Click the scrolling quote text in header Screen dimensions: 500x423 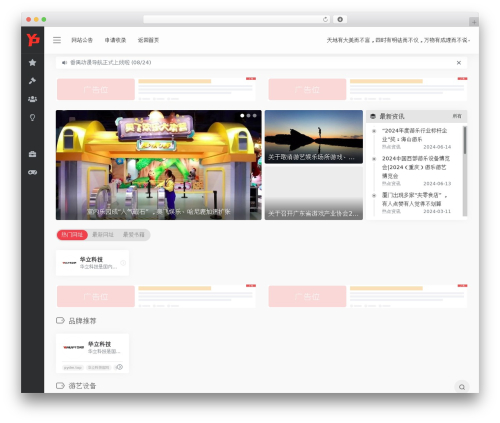click(x=398, y=40)
